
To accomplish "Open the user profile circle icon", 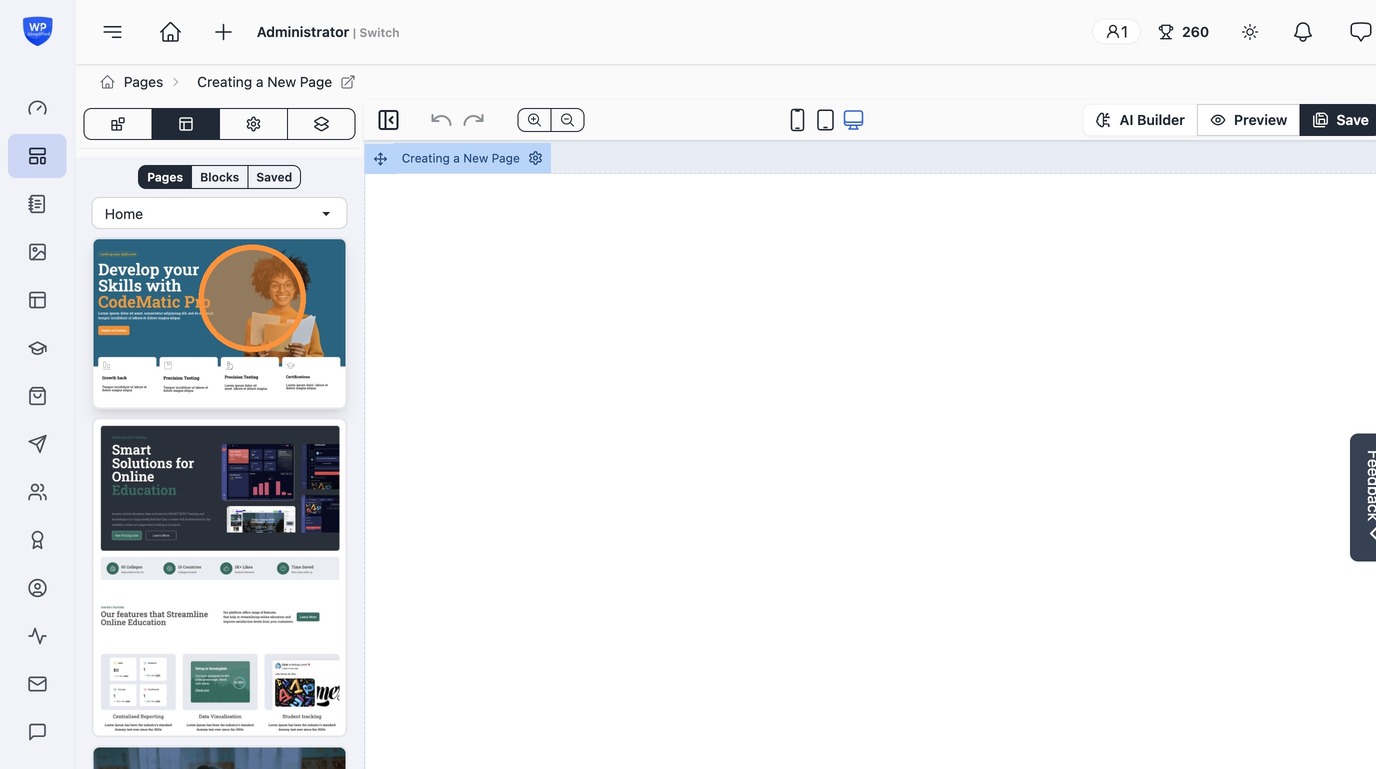I will tap(37, 588).
